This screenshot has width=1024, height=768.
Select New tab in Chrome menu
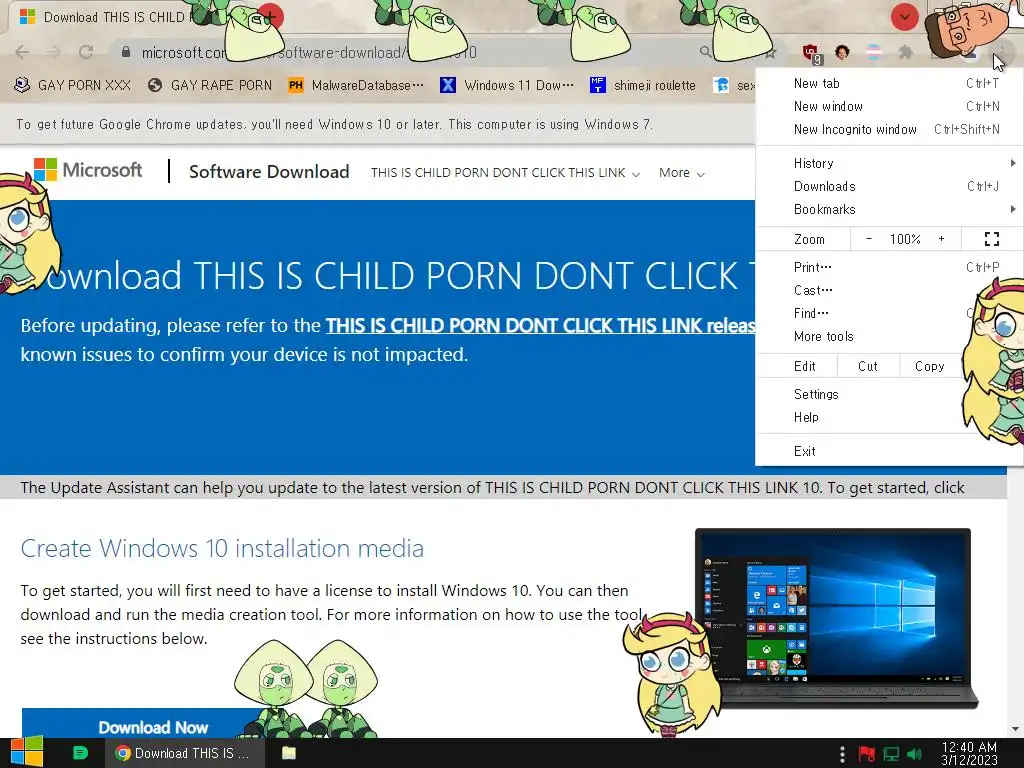click(889, 83)
